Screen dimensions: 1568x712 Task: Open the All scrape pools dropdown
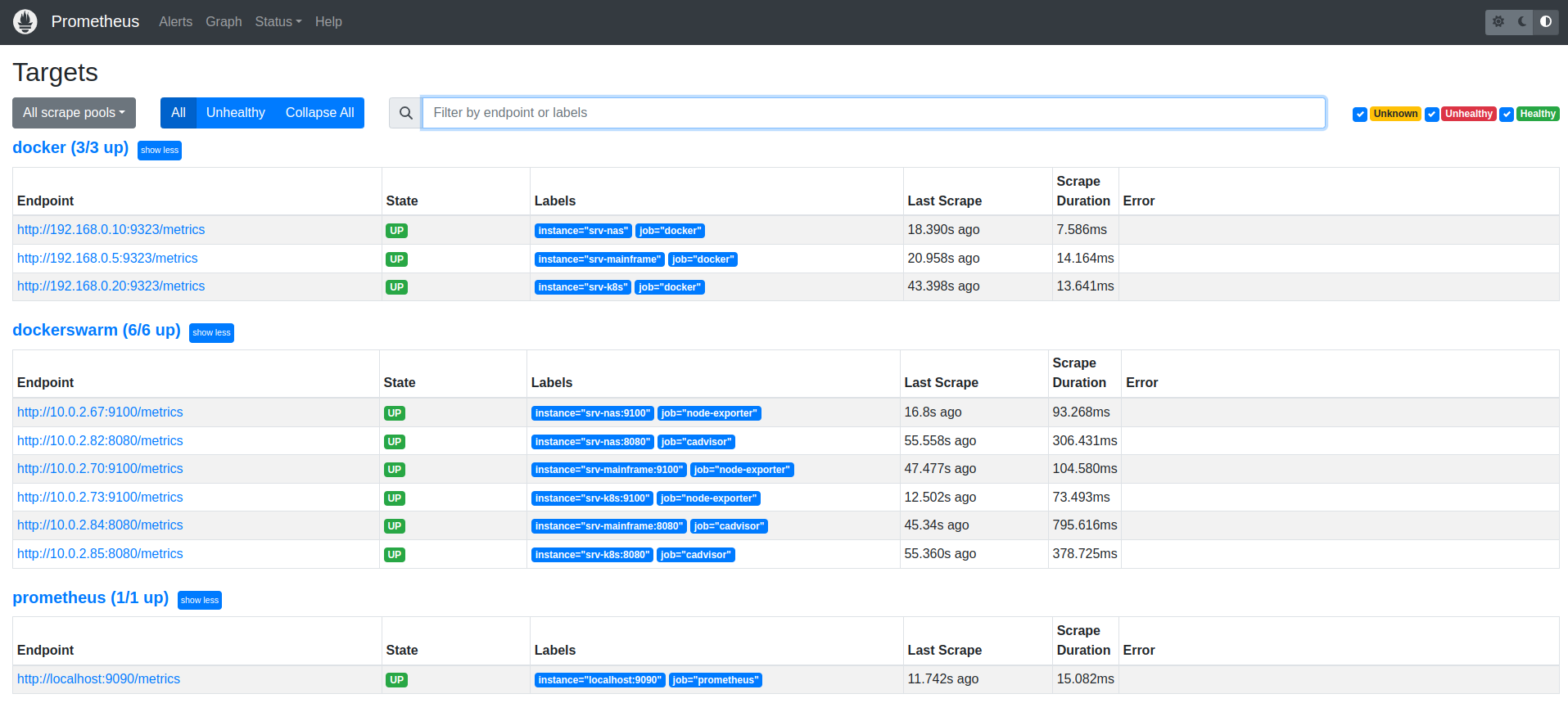(x=74, y=113)
